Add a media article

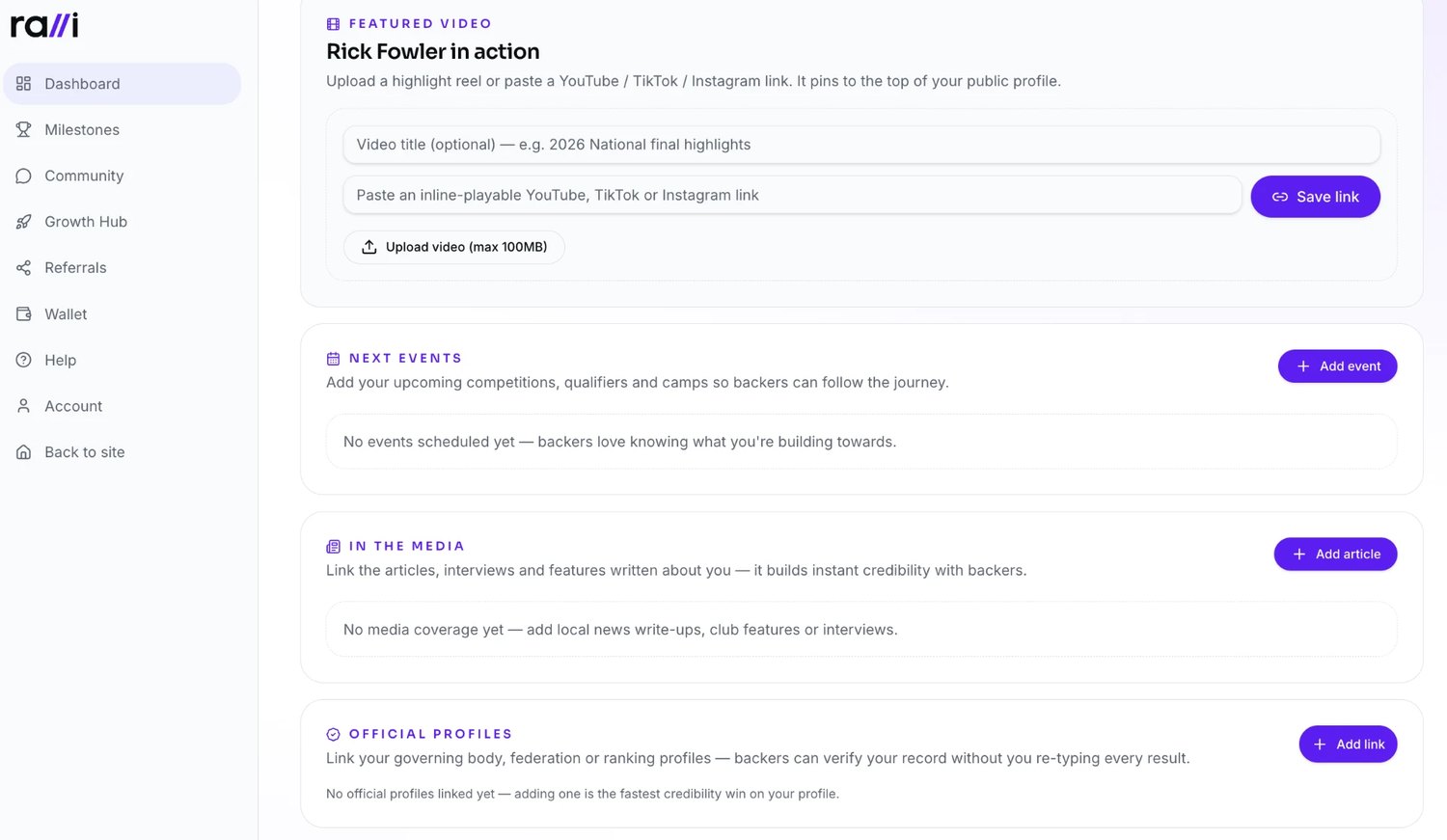pos(1335,555)
